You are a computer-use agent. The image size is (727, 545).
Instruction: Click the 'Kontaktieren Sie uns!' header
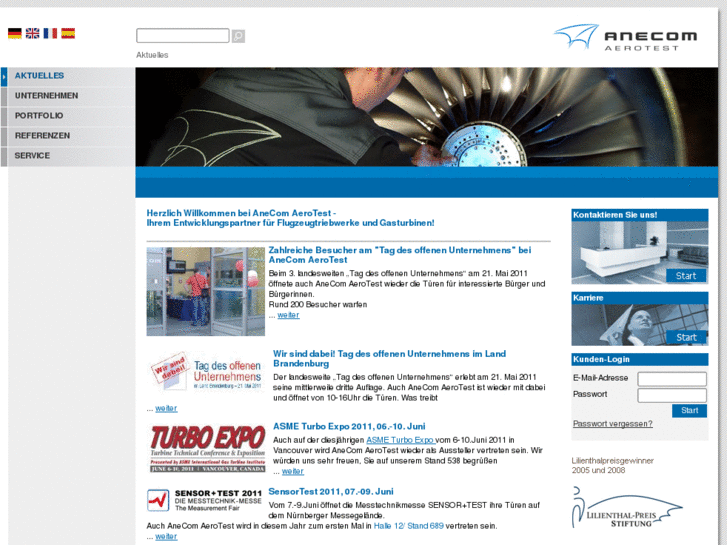point(640,215)
